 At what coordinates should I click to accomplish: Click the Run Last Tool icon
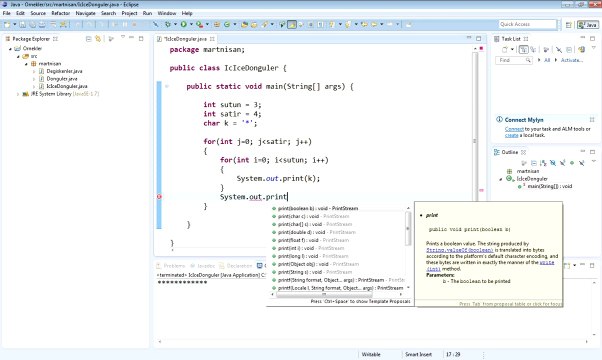(x=199, y=24)
